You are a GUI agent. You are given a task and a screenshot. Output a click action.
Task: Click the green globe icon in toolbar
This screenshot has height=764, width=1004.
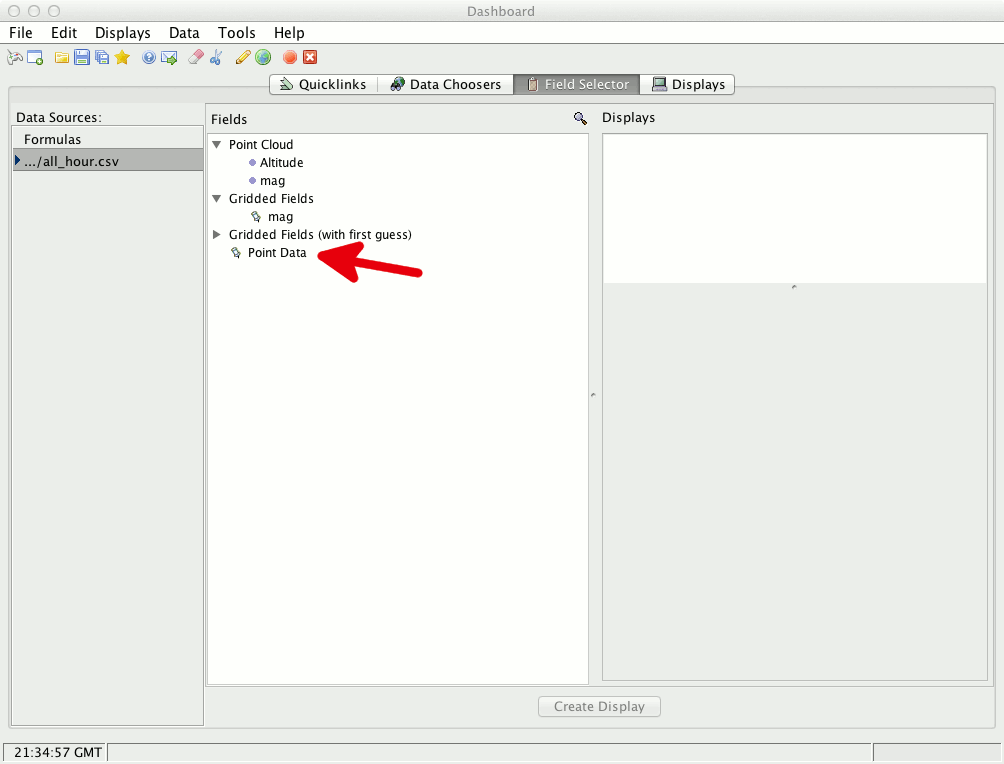pos(263,58)
